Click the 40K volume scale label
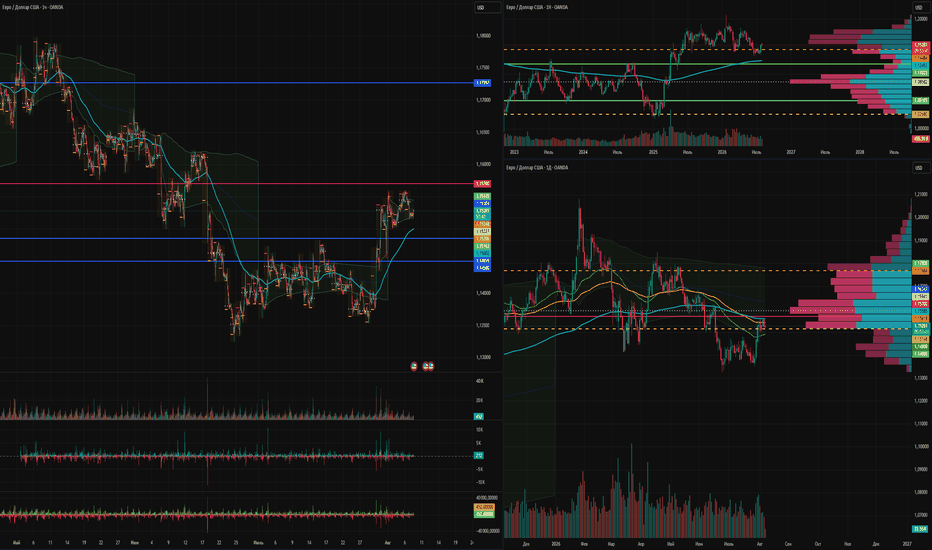932x550 pixels. pyautogui.click(x=480, y=381)
